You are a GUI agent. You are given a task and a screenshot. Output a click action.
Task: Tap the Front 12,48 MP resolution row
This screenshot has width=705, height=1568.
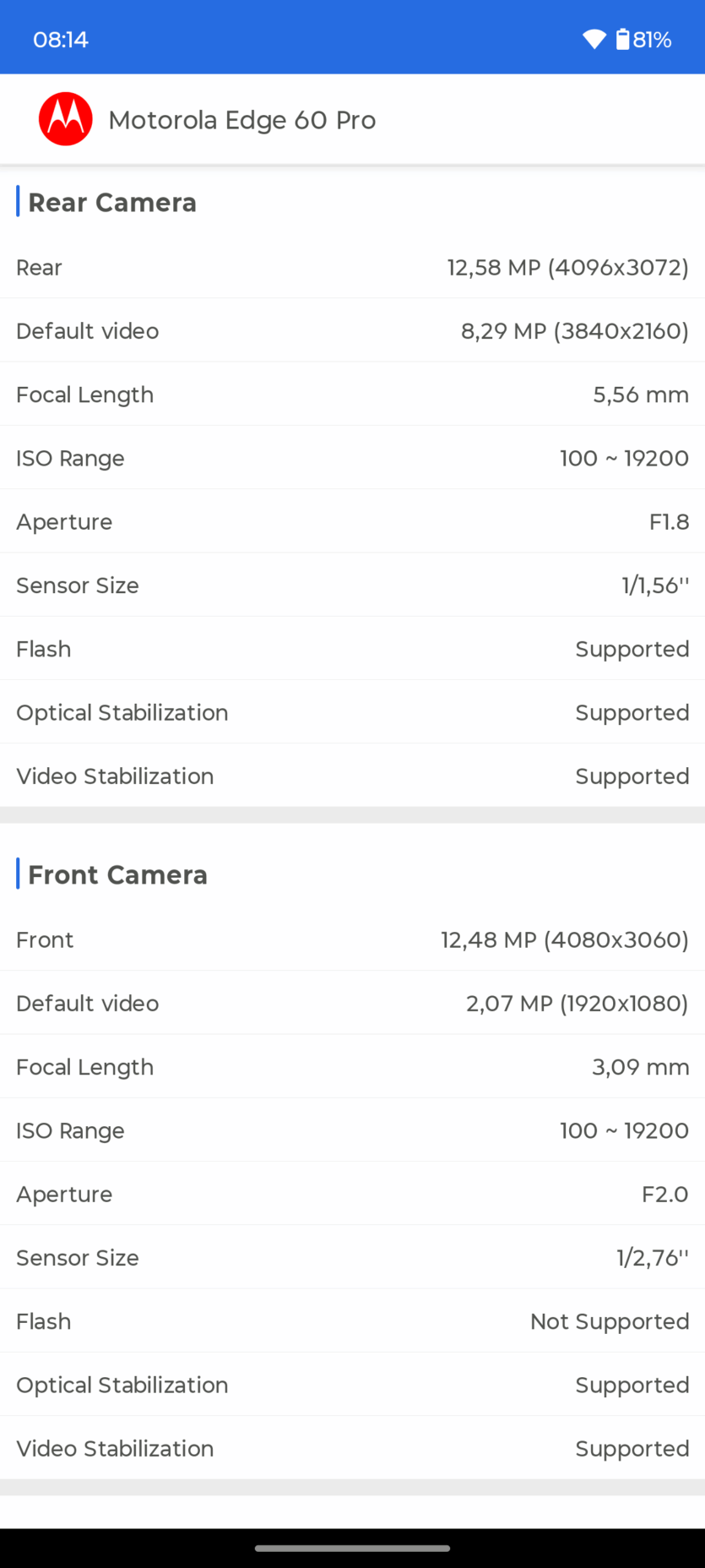tap(352, 940)
